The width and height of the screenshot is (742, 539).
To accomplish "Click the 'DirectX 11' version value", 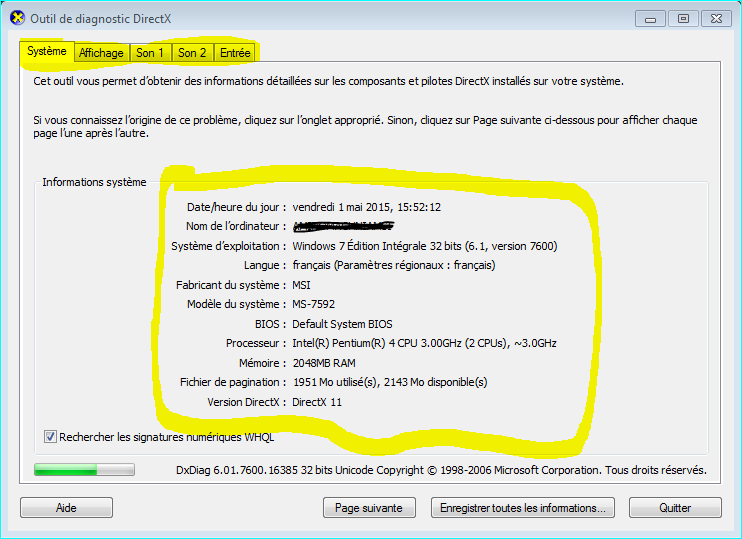I will point(317,402).
